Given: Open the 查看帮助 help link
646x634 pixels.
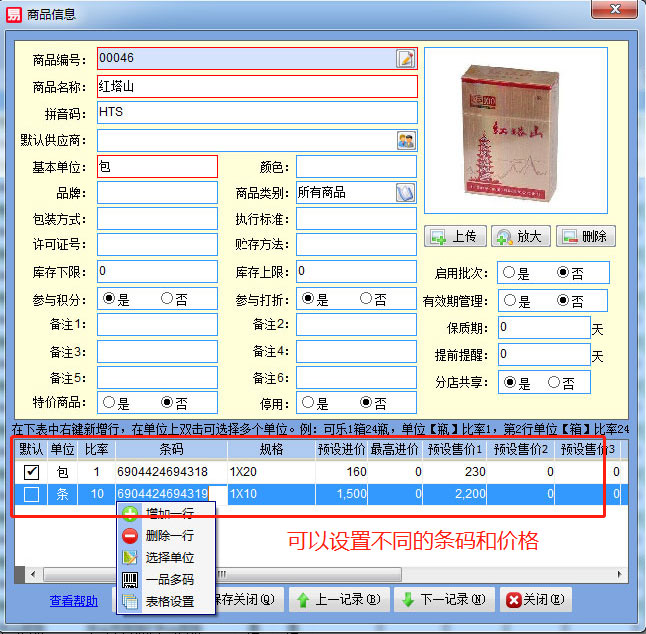Looking at the screenshot, I should click(x=74, y=601).
